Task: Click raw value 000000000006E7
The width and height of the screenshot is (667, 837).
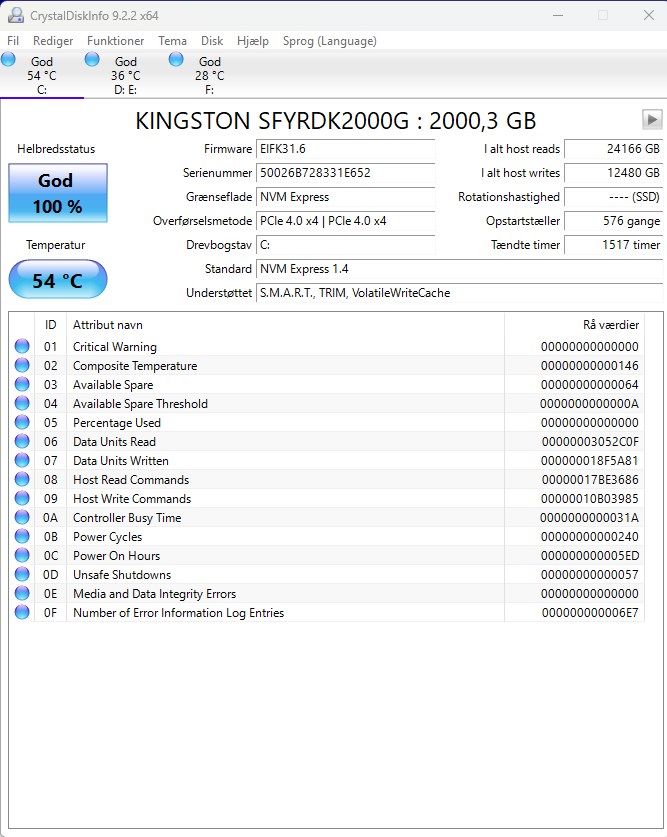Action: click(x=590, y=613)
